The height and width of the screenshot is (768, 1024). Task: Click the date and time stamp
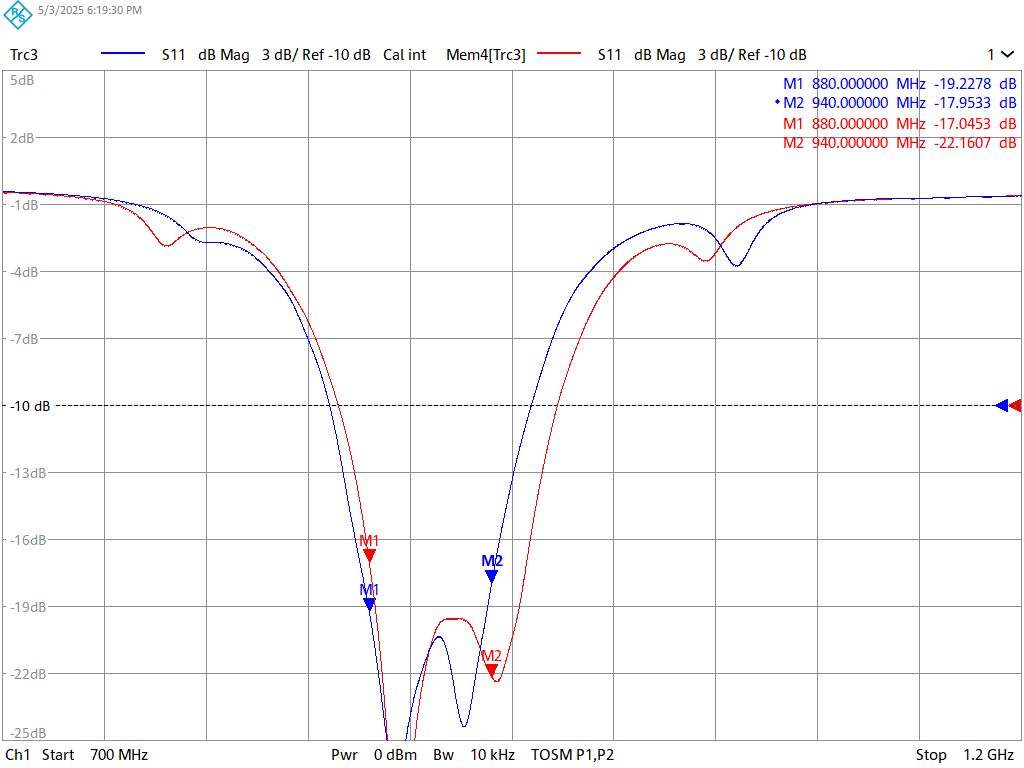click(x=89, y=10)
